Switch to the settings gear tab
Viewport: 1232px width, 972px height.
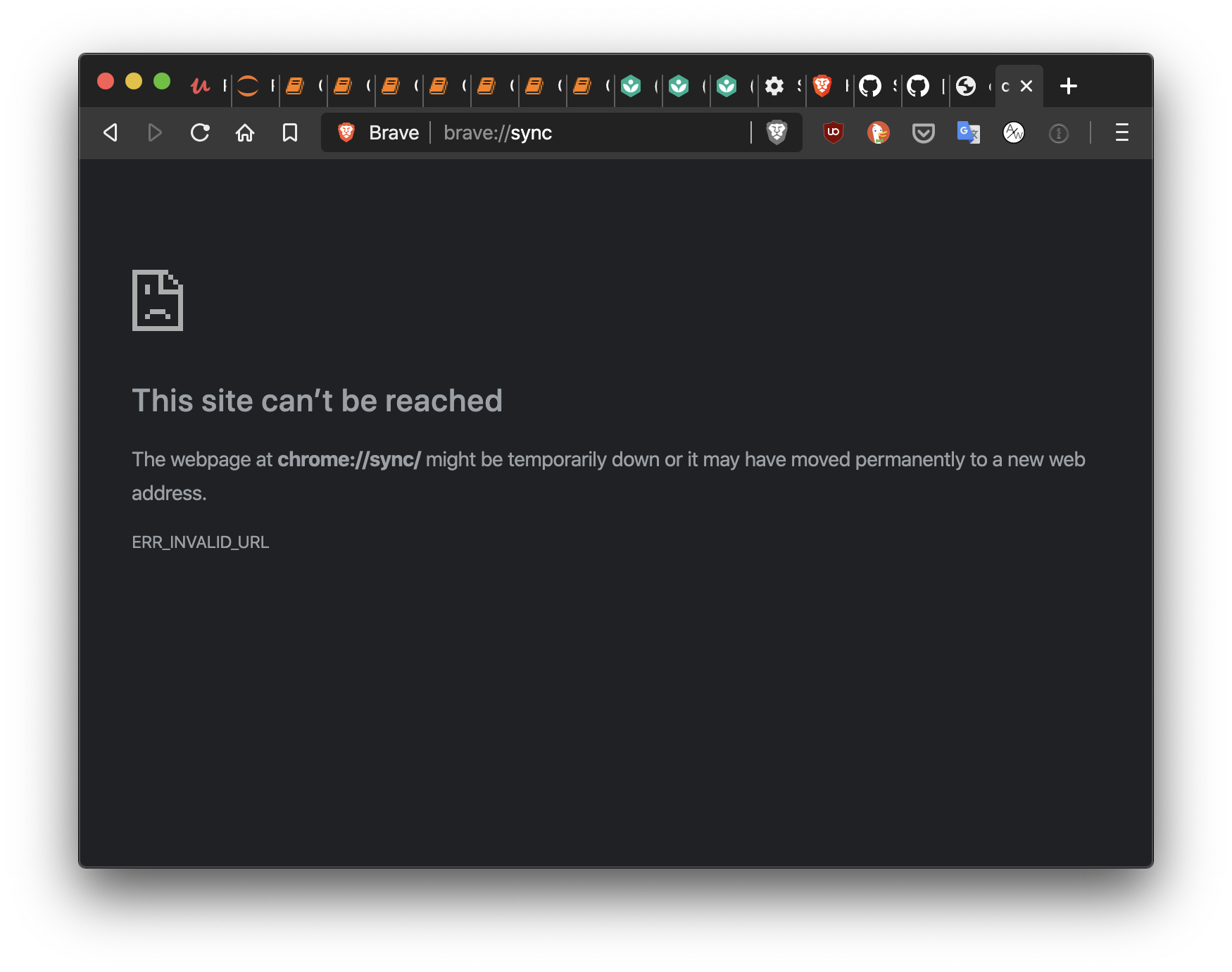tap(774, 86)
